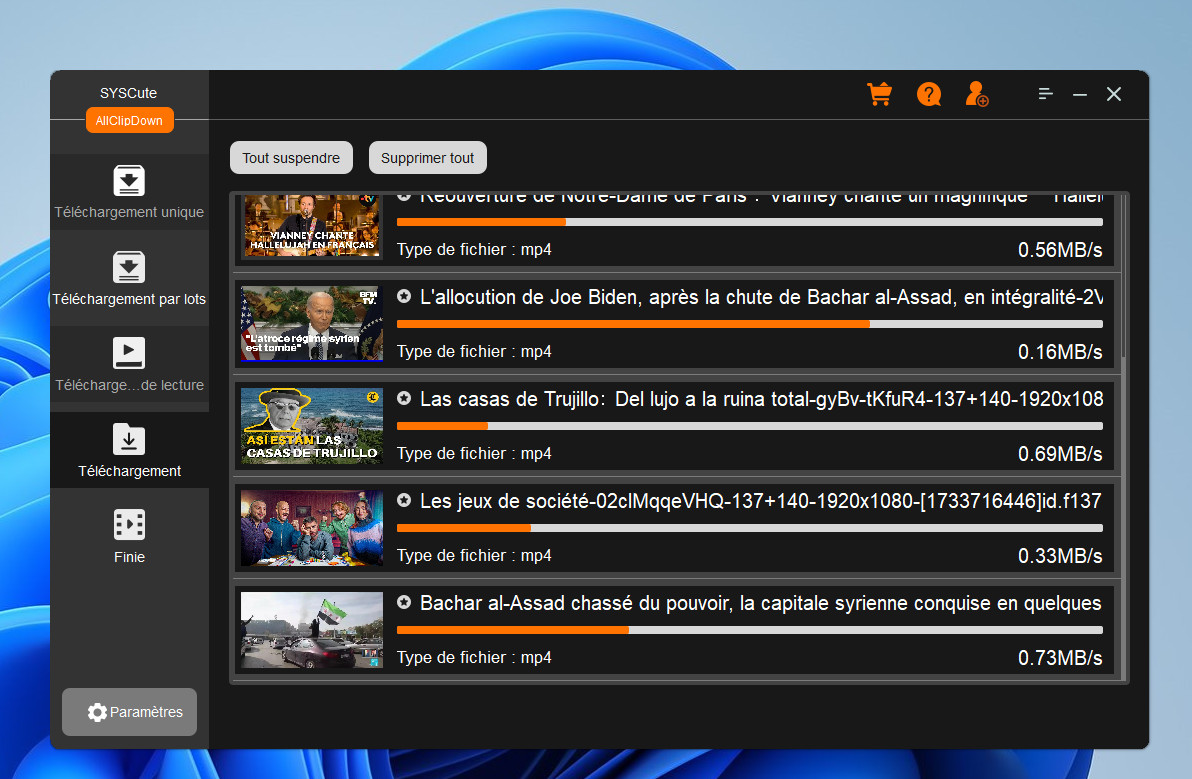
Task: Go to the Téléchargement section
Action: [129, 451]
